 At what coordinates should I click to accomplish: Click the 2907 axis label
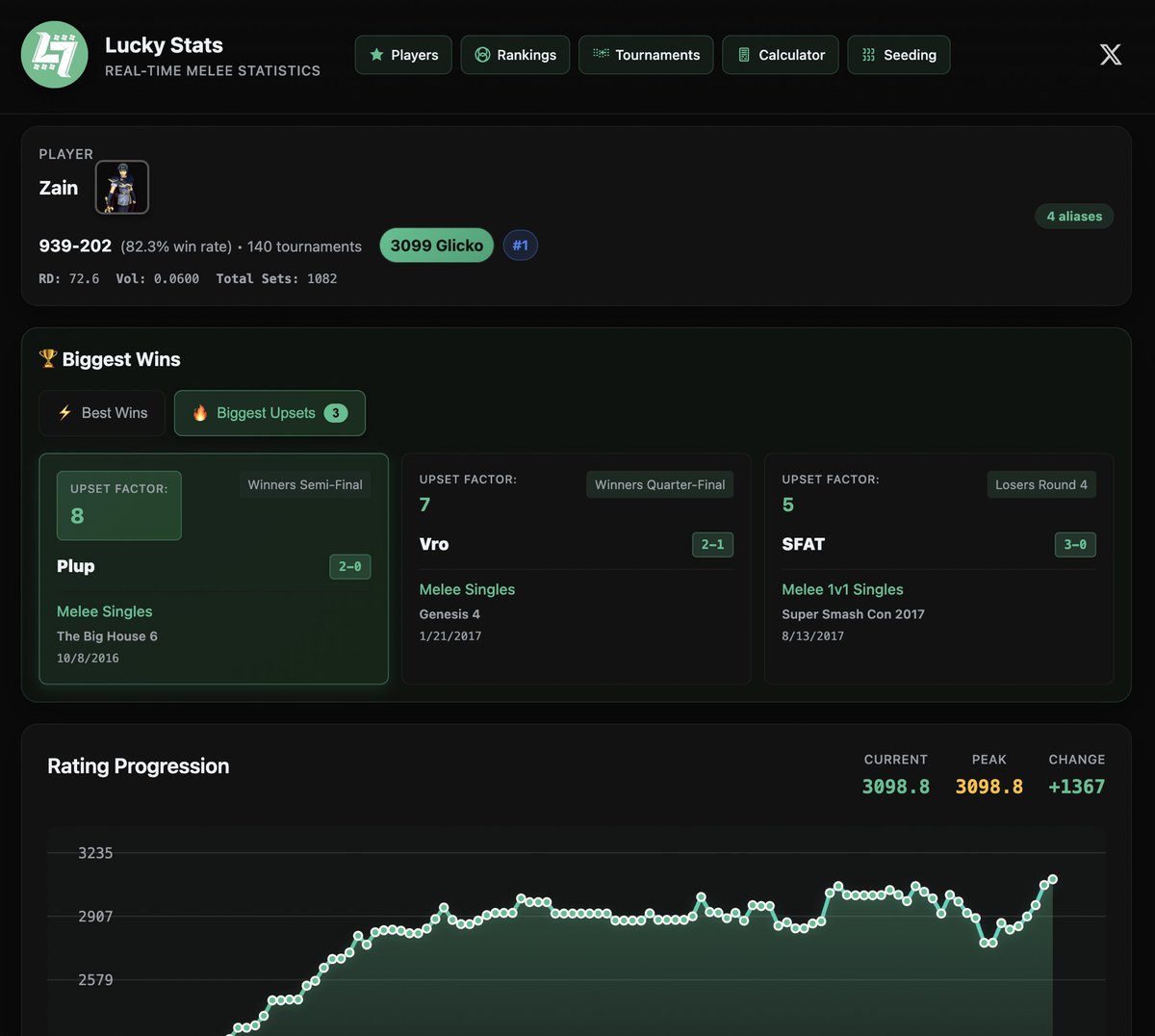(95, 917)
